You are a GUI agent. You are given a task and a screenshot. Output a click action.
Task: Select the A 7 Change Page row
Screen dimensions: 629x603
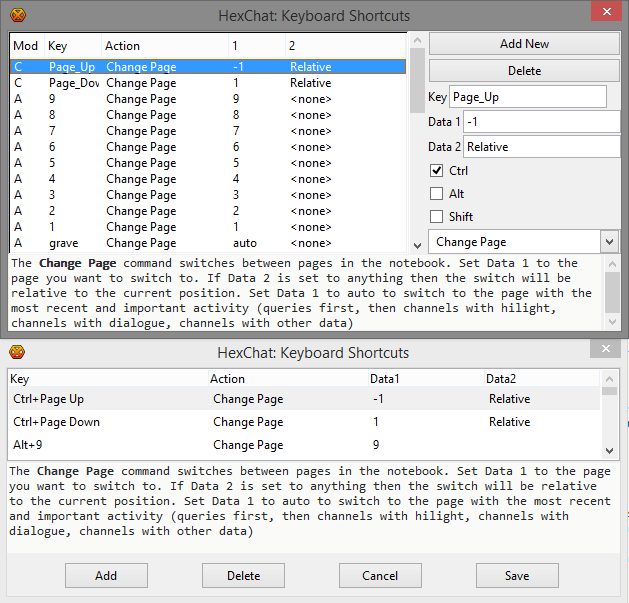208,131
